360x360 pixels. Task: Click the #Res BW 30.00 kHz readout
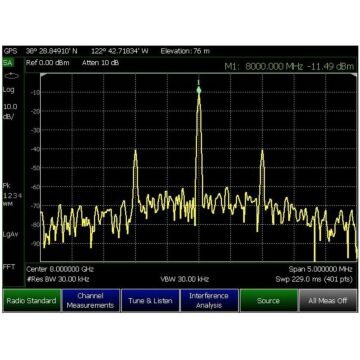coord(58,279)
